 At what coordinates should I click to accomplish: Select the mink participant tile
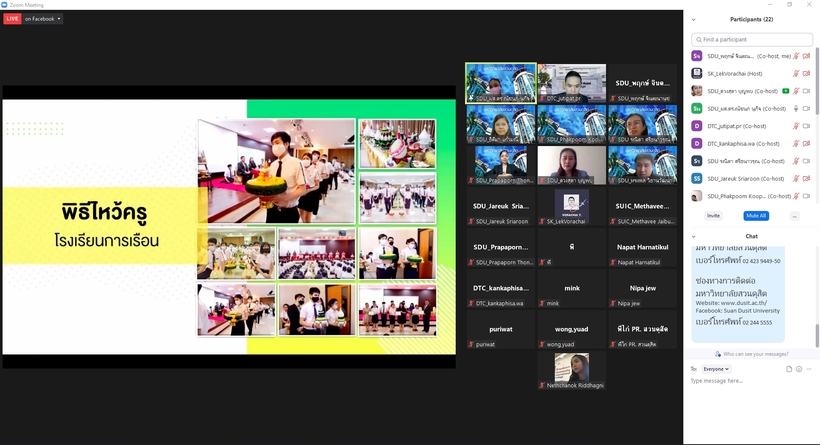point(572,288)
